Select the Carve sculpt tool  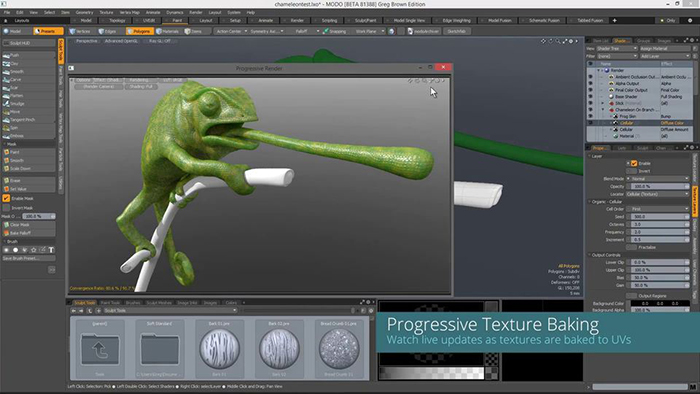click(x=29, y=79)
